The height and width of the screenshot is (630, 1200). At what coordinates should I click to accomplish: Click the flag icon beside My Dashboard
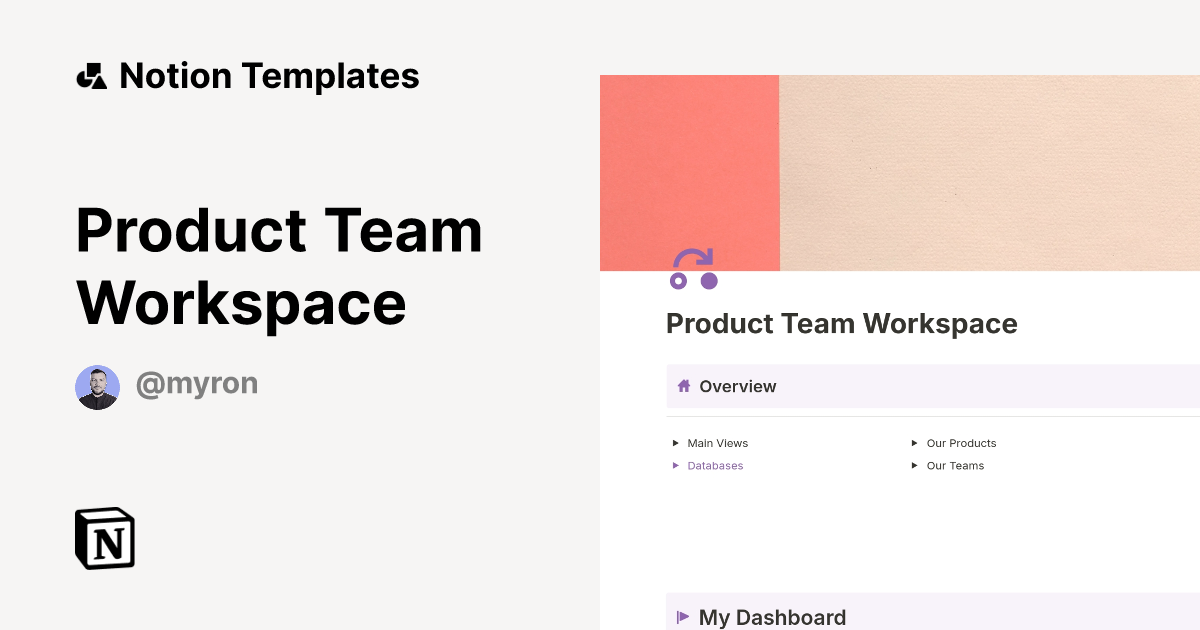point(681,617)
